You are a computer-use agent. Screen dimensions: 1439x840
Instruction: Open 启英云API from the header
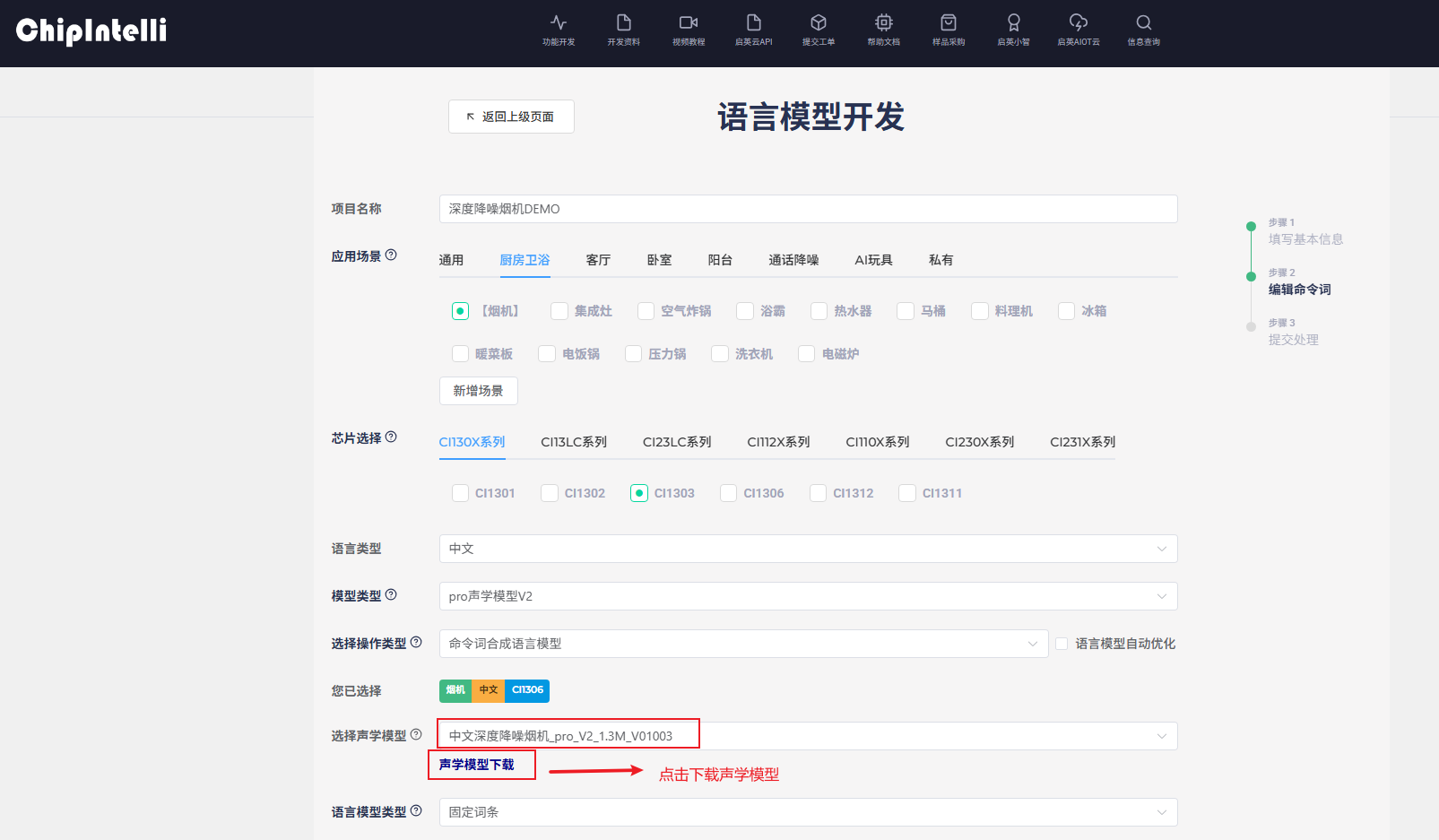click(x=753, y=29)
